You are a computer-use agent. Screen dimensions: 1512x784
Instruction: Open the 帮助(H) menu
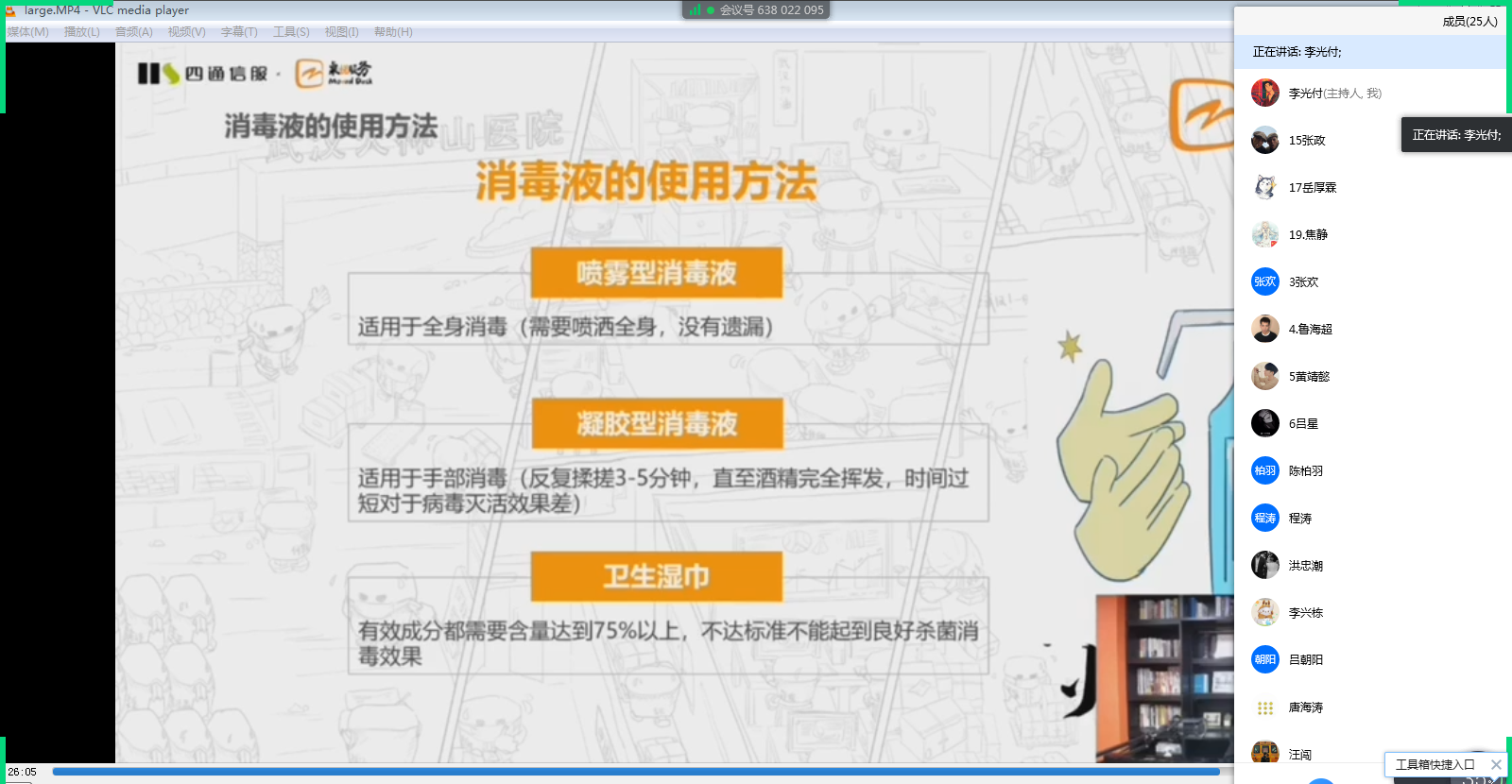pyautogui.click(x=393, y=32)
